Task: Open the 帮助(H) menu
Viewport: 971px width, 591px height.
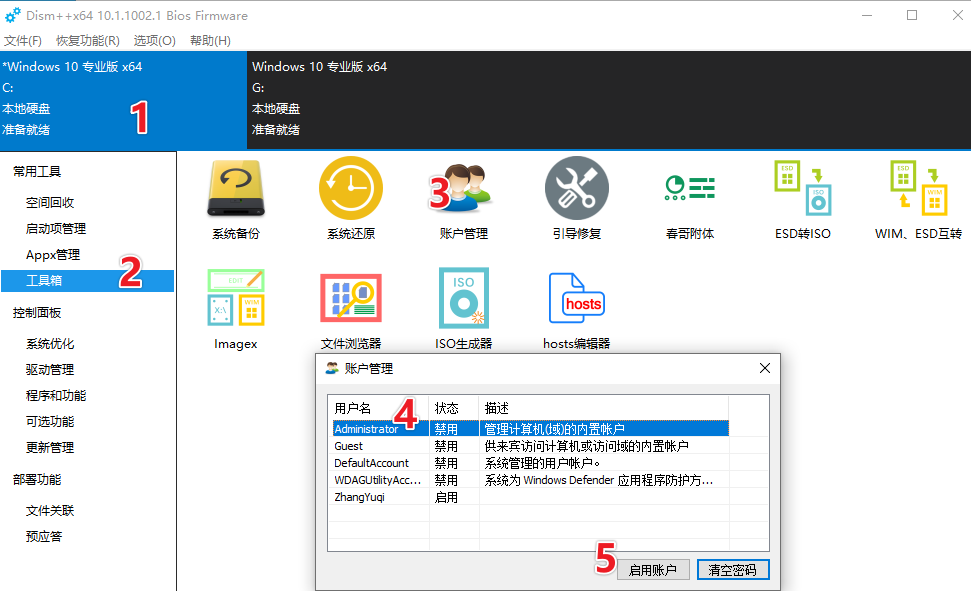Action: pyautogui.click(x=211, y=40)
